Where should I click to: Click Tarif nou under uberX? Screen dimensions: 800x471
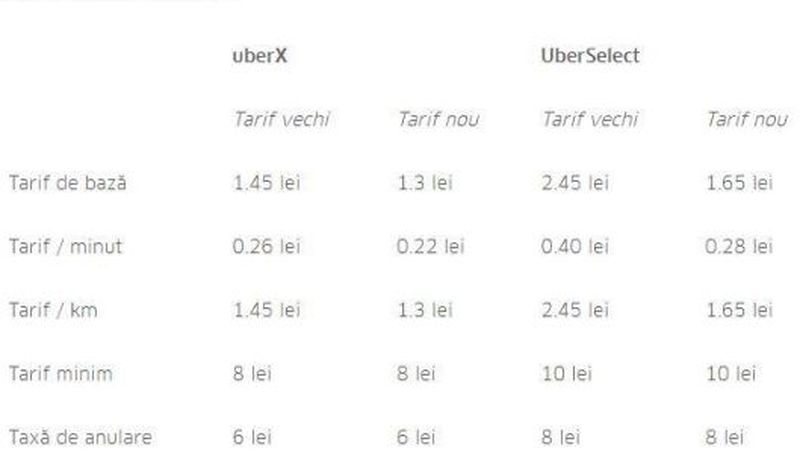pos(438,120)
